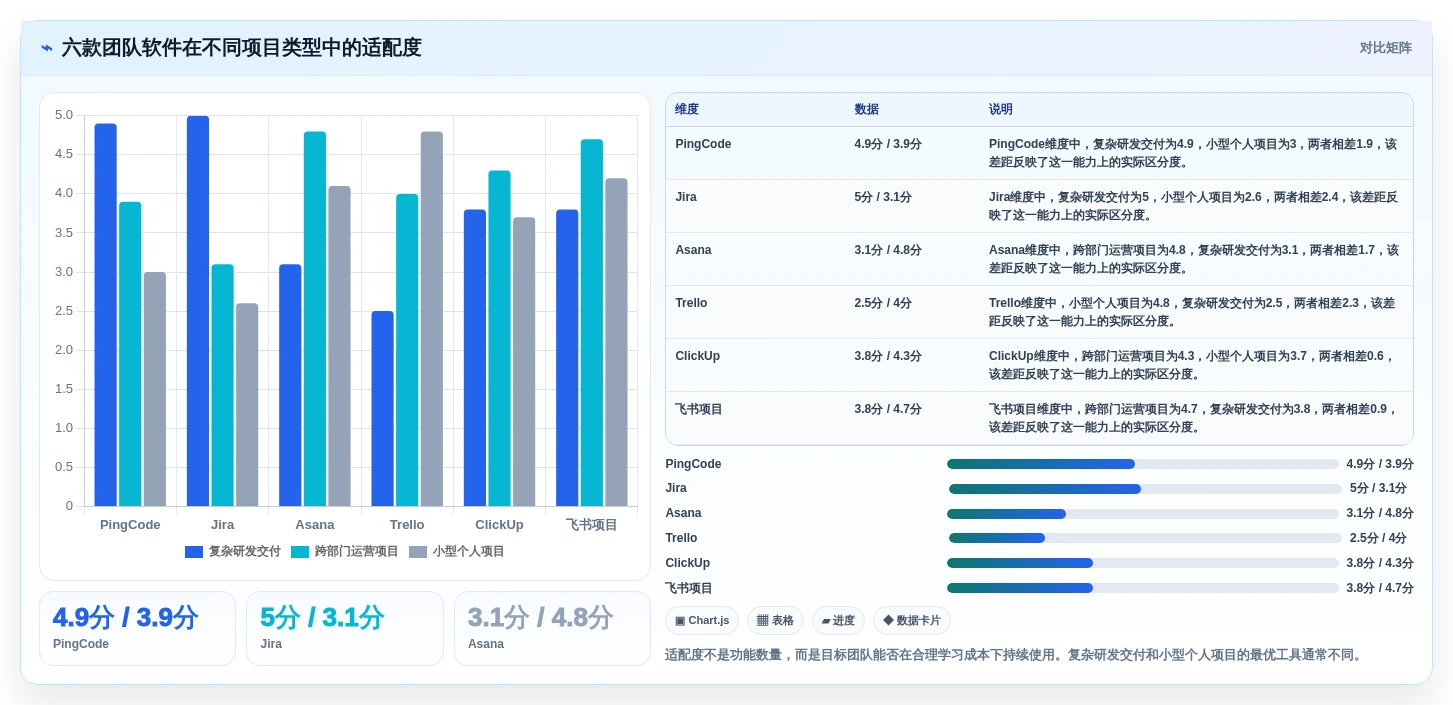Click the 飞书项目 x-axis label
This screenshot has width=1453, height=705.
click(x=591, y=525)
